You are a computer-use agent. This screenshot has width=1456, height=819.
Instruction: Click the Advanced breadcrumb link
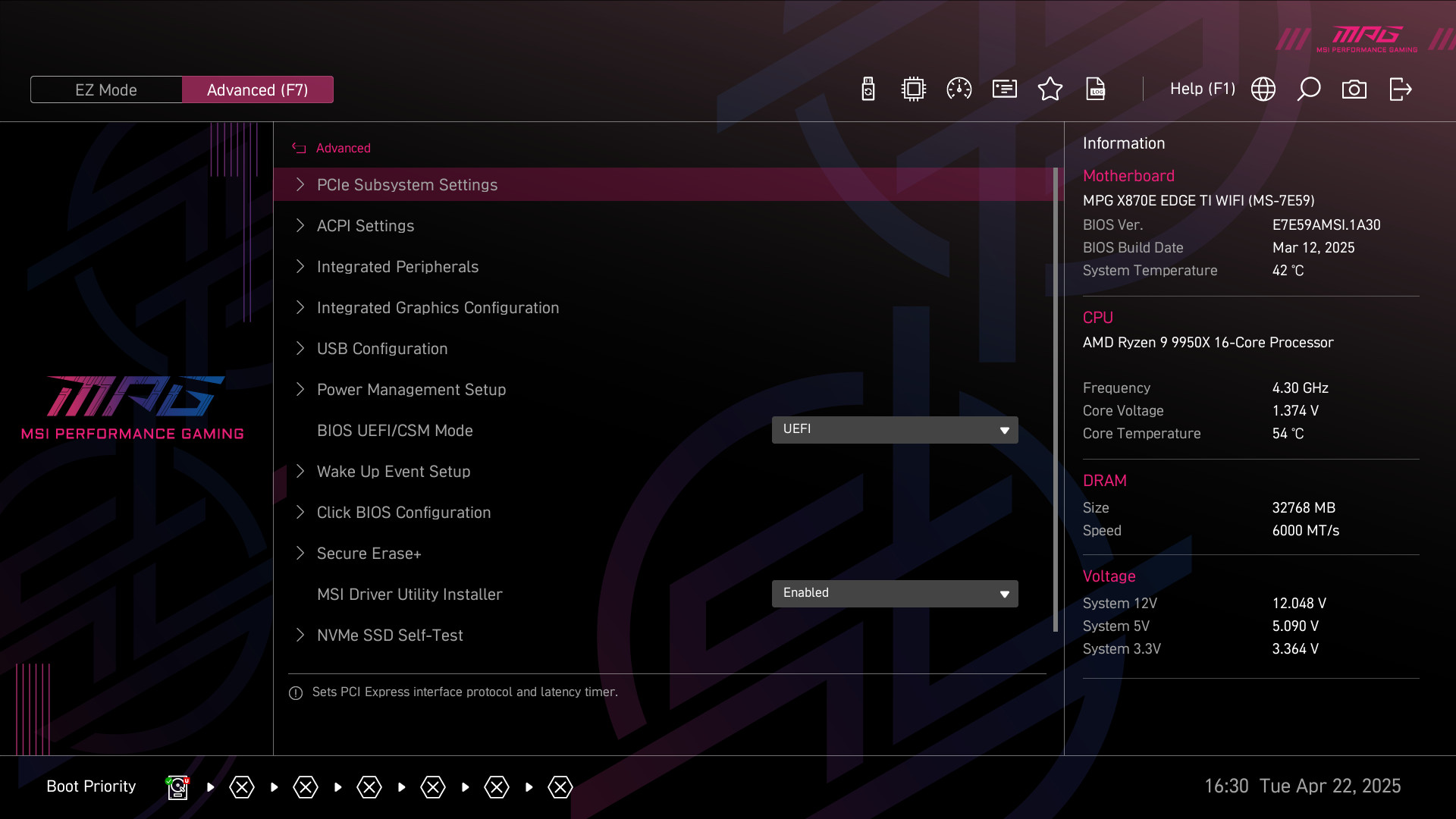pyautogui.click(x=344, y=149)
